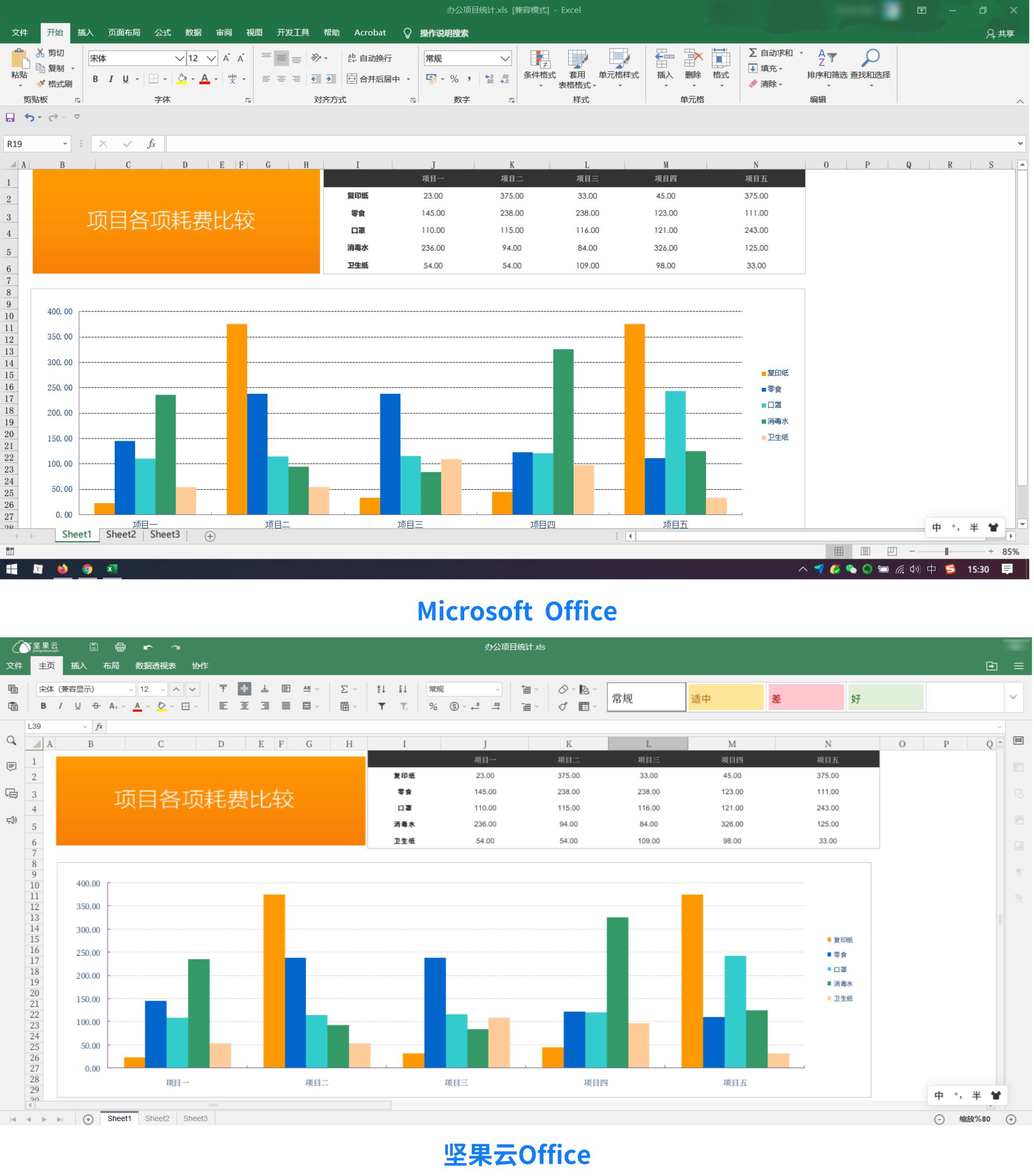Click the Sort ascending icon in 坚果云 Office's toolbar
This screenshot has height=1176, width=1034.
tap(381, 688)
